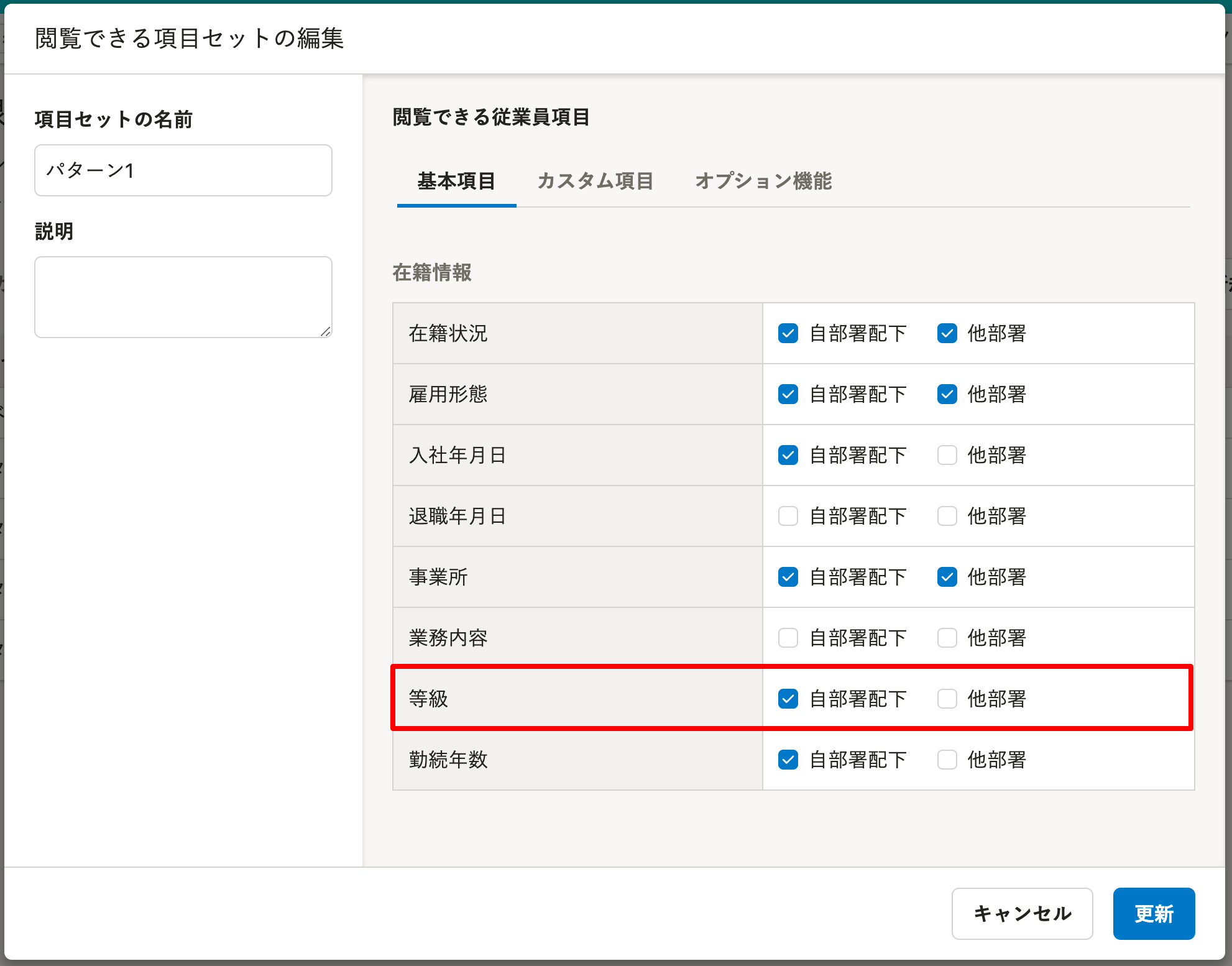1232x966 pixels.
Task: Uncheck 他部署 for 雇用形態
Action: tap(947, 394)
